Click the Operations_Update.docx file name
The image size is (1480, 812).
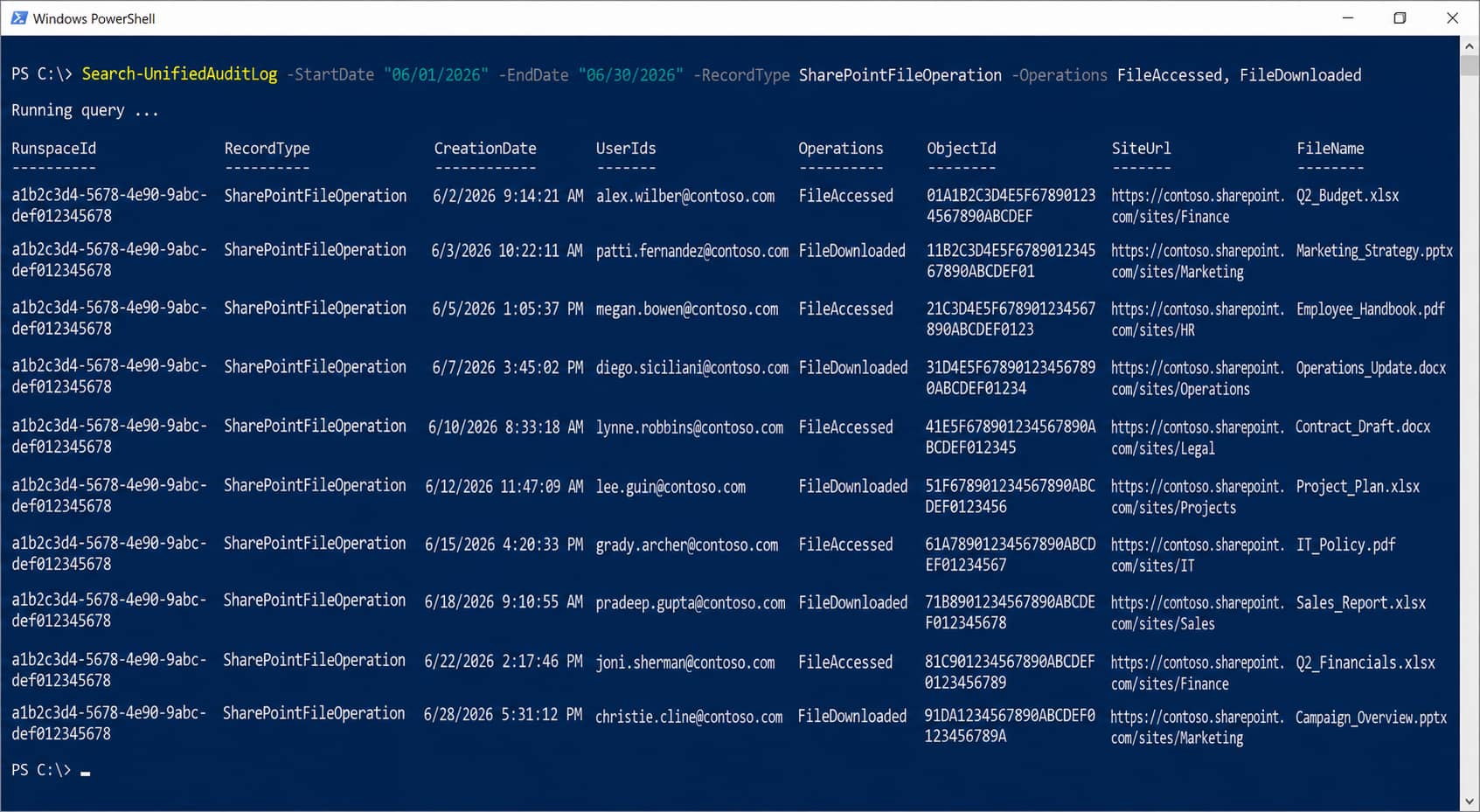[x=1372, y=368]
